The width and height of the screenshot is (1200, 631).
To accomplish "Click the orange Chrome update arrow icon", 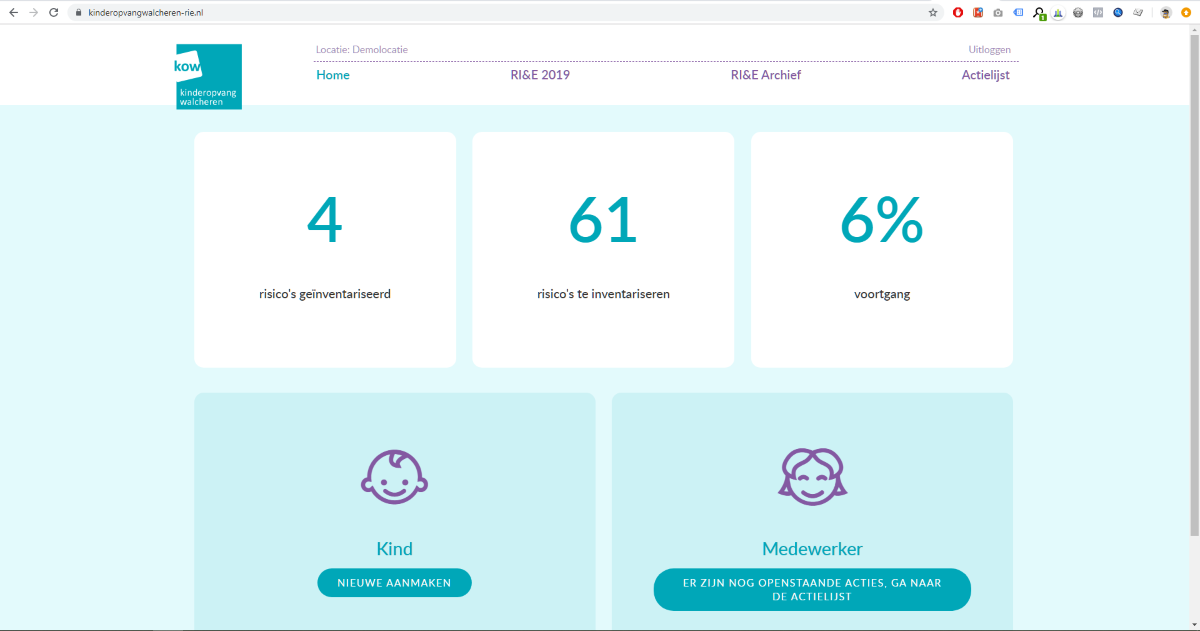I will (x=1186, y=13).
